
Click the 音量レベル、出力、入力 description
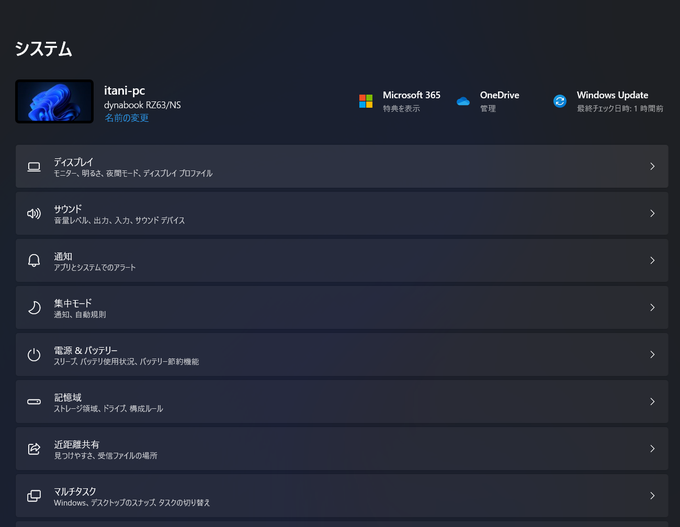coord(119,221)
